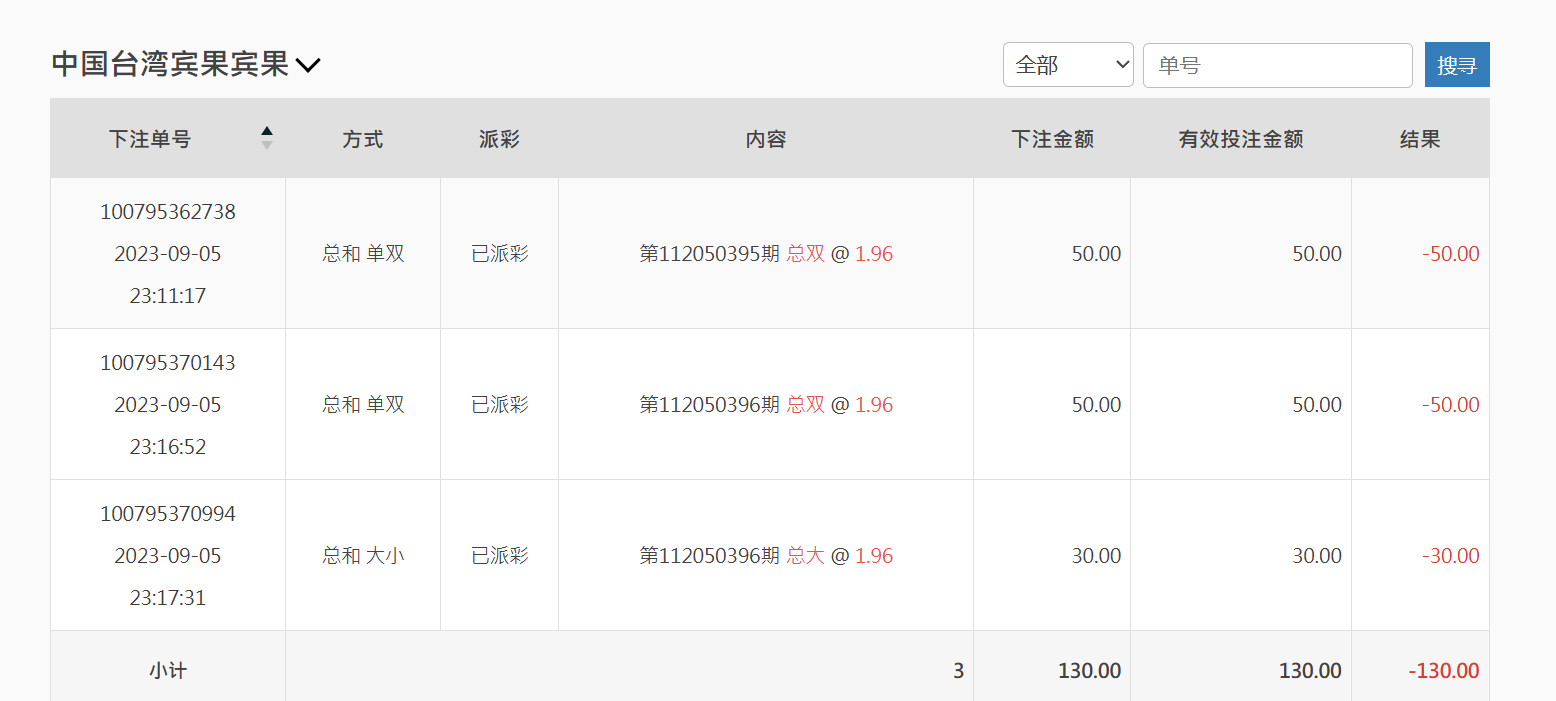
Task: Click the 总大 bet text
Action: [805, 556]
